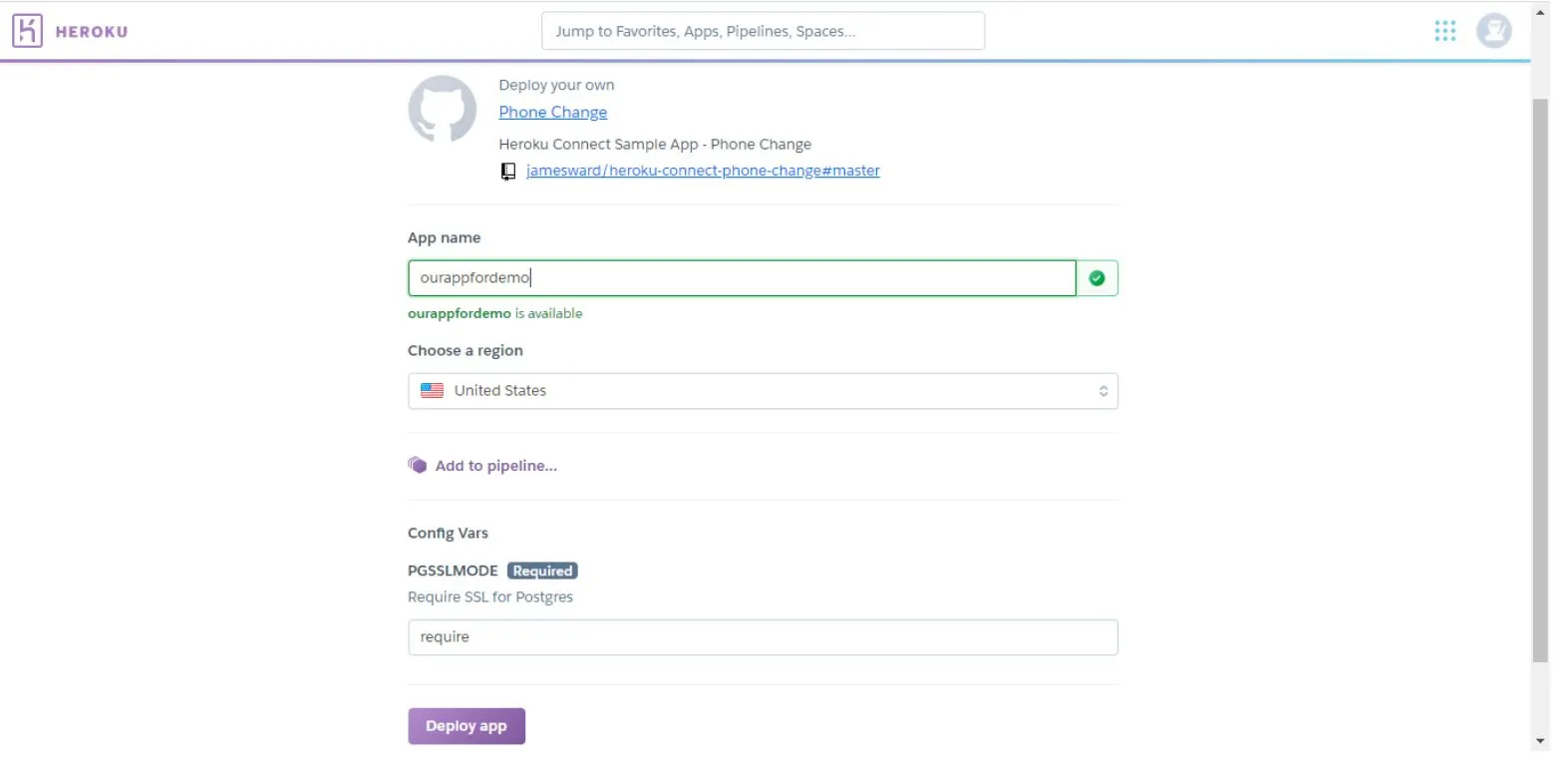Click the United States flag icon

pyautogui.click(x=432, y=391)
